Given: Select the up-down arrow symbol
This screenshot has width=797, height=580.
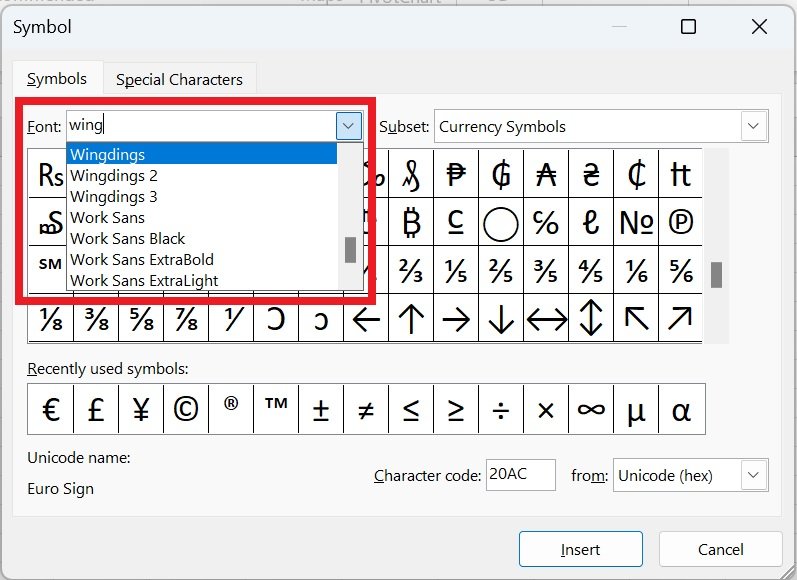Looking at the screenshot, I should coord(591,320).
